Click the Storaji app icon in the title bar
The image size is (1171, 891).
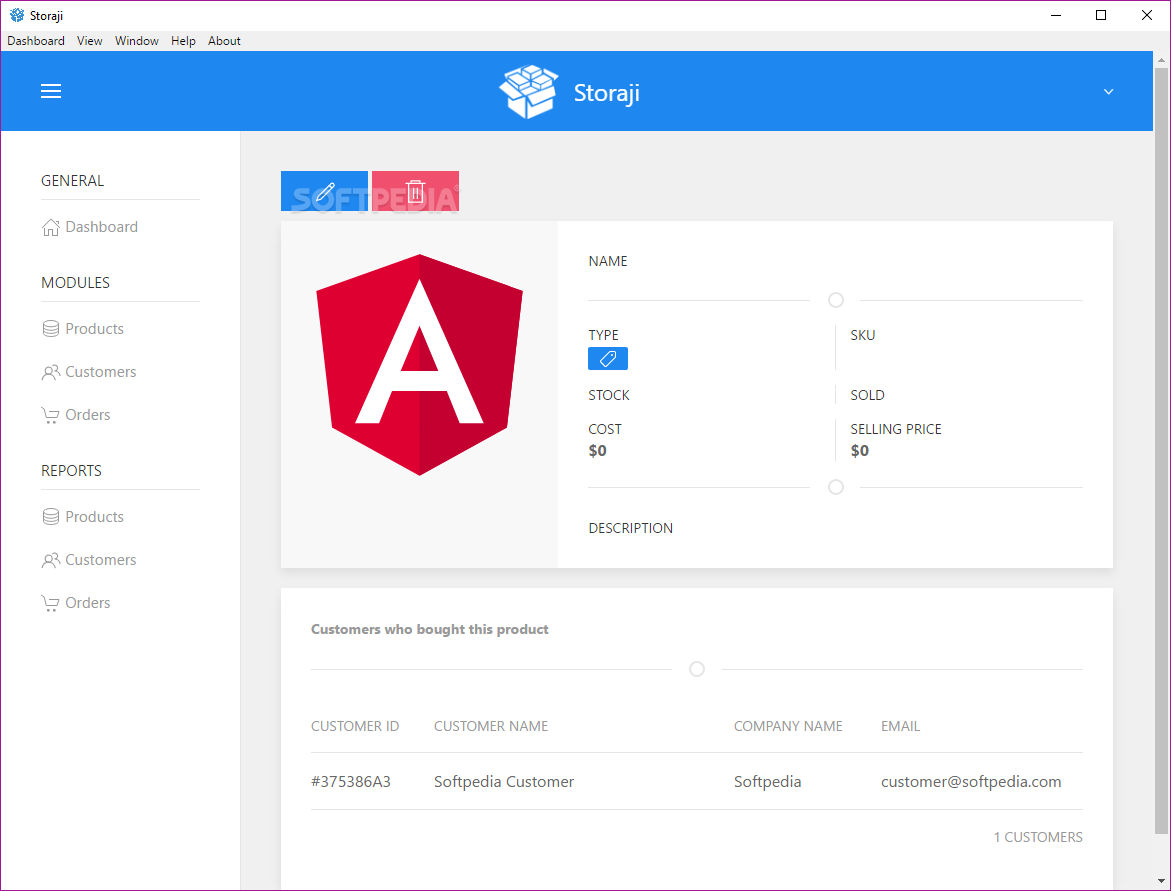pos(16,15)
